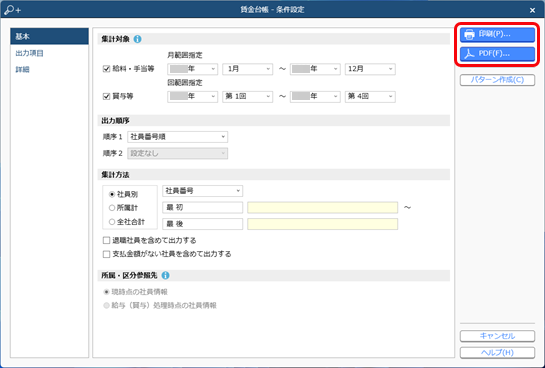Toggle the 賞与等 checkbox

point(107,96)
